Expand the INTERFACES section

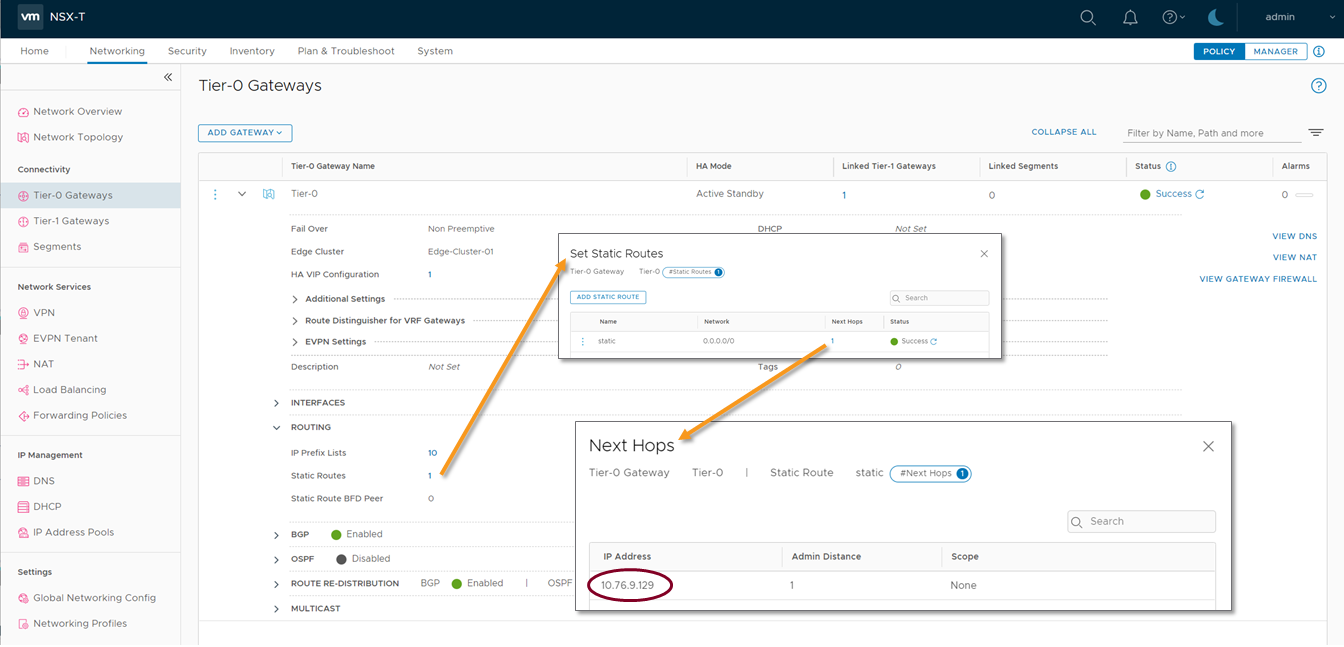tap(277, 403)
